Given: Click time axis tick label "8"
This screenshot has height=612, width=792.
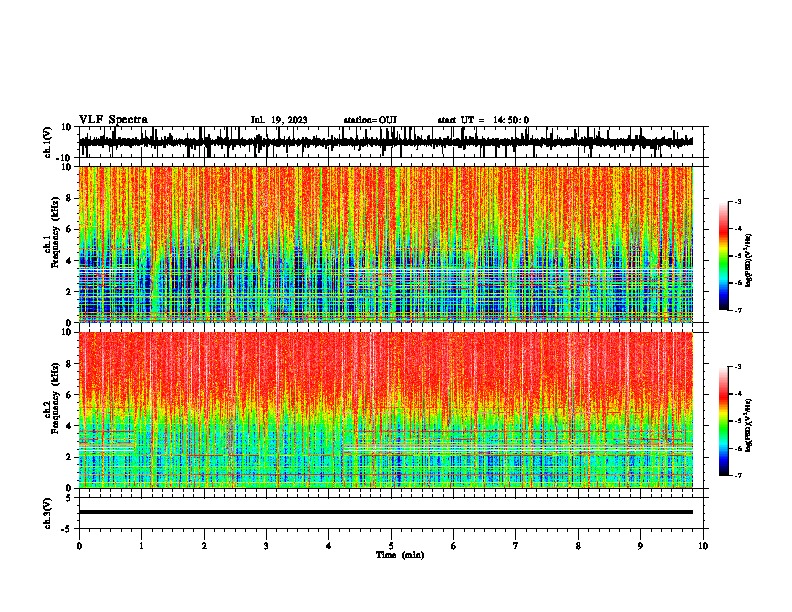Looking at the screenshot, I should click(x=578, y=546).
